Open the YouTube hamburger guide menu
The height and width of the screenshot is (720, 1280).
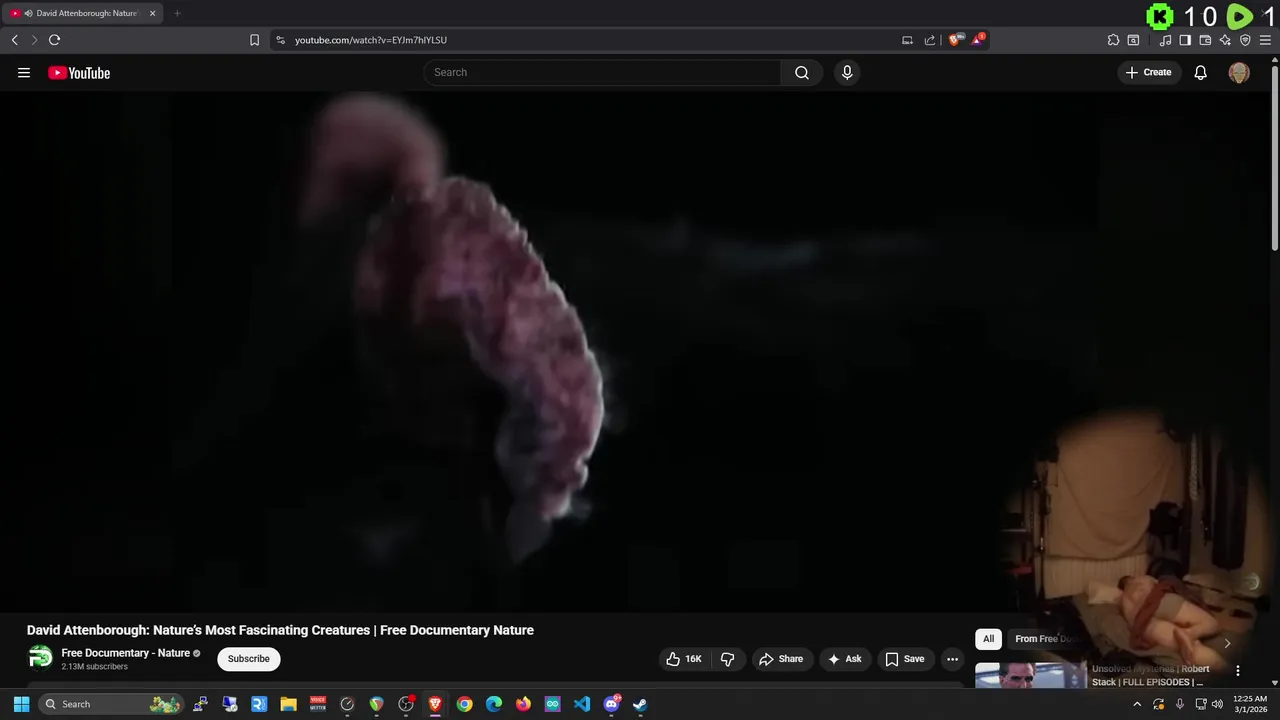[x=24, y=72]
